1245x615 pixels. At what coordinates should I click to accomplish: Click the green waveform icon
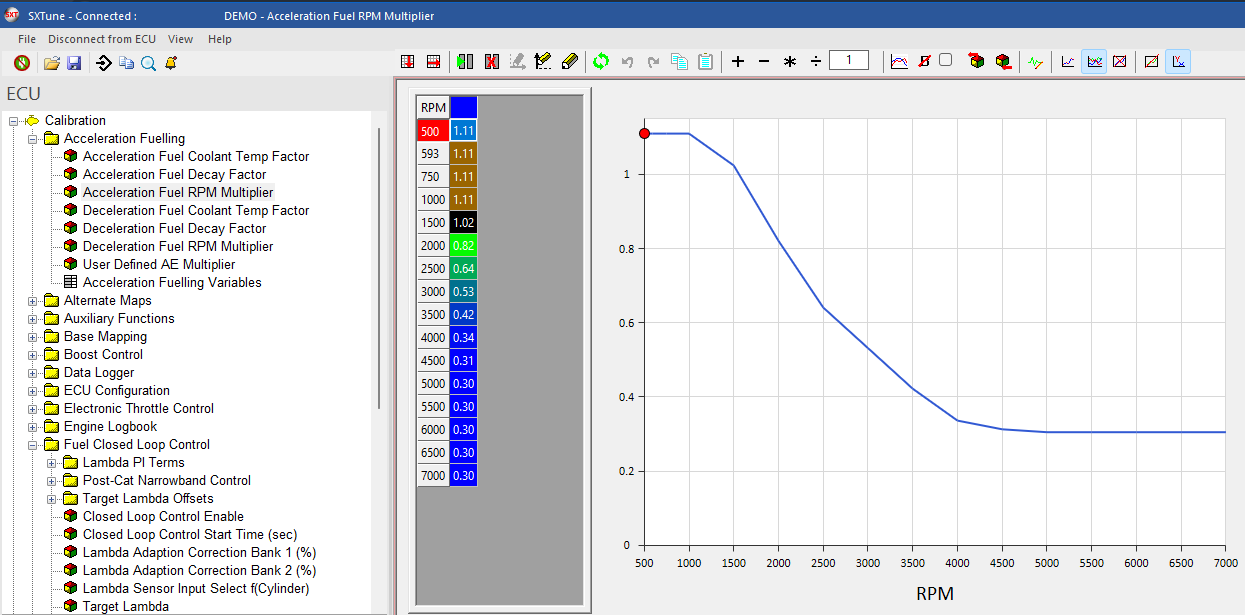tap(1035, 61)
